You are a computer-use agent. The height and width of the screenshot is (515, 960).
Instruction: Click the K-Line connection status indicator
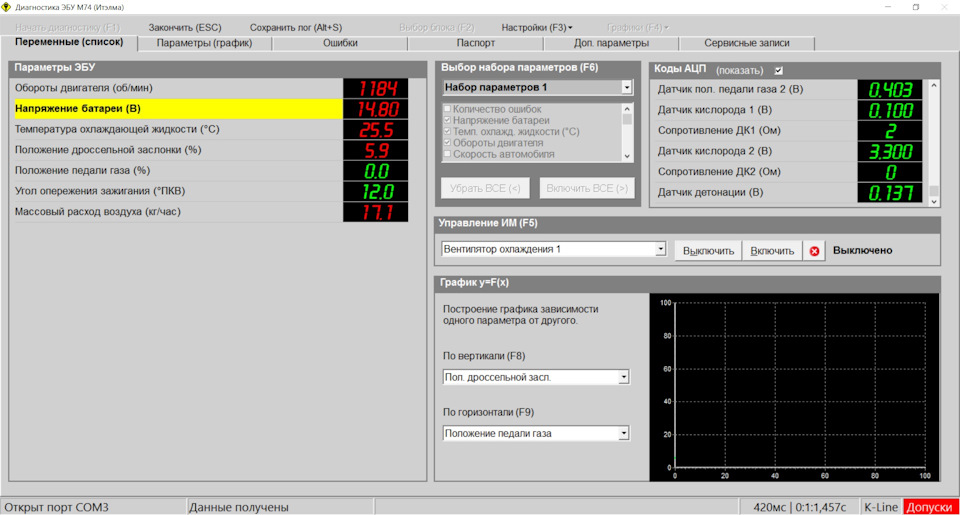pyautogui.click(x=880, y=507)
